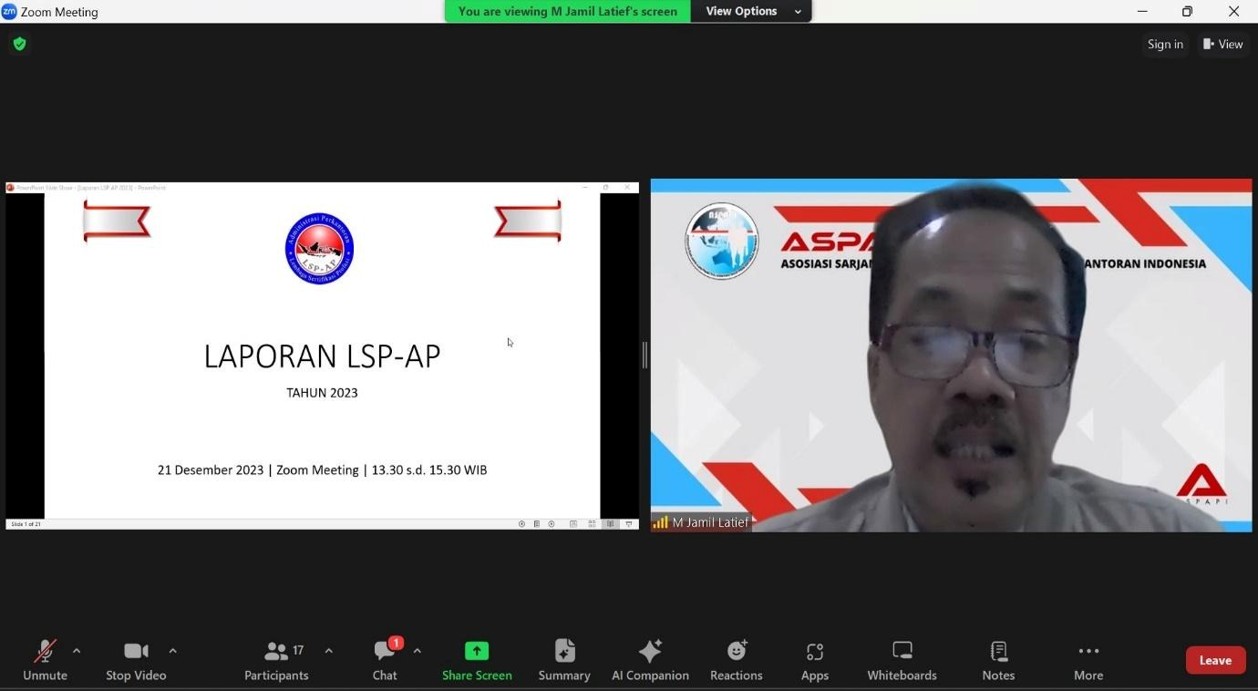Expand video options arrow beside Stop Video
This screenshot has height=691, width=1258.
click(x=173, y=651)
